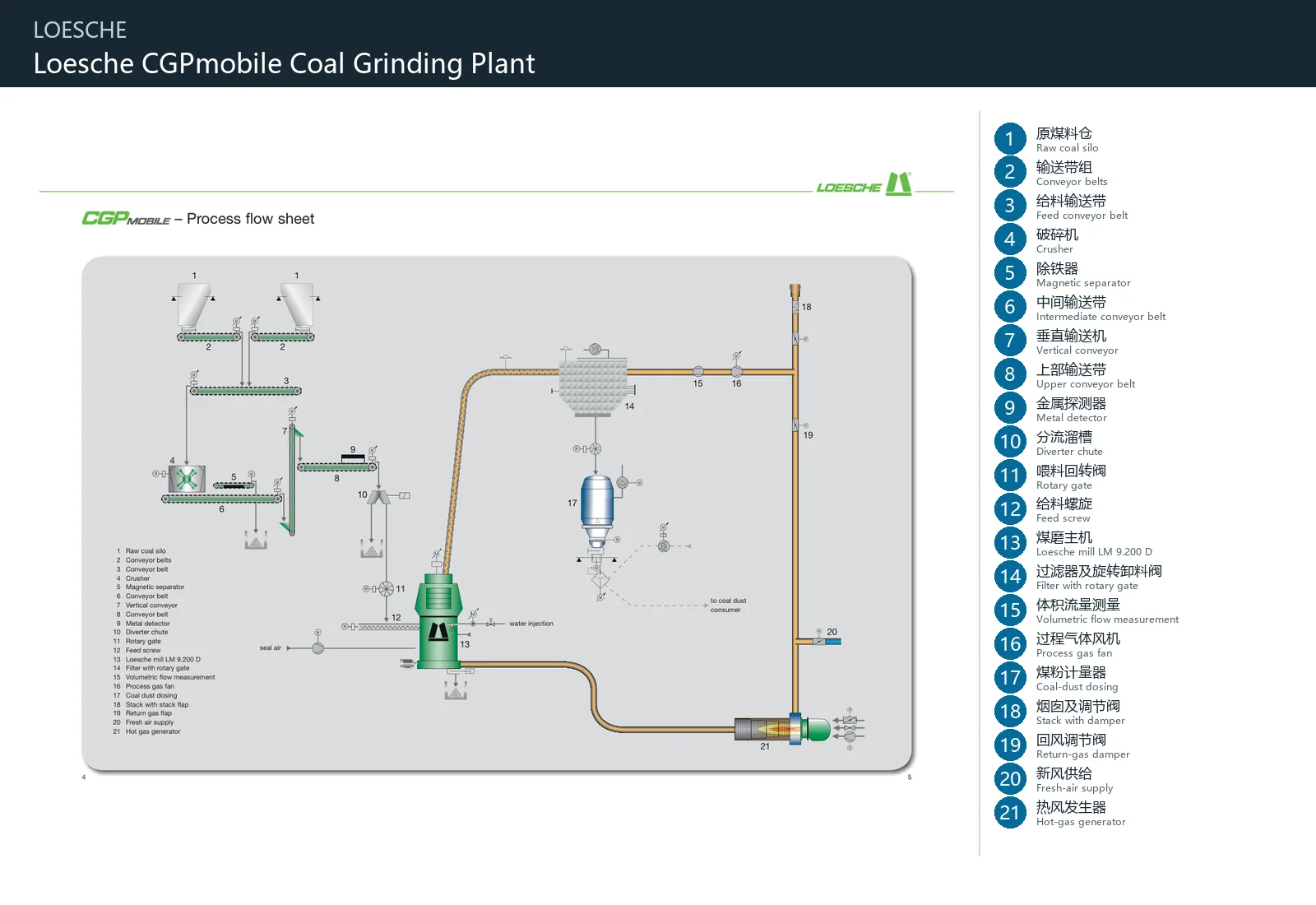Click the 'Coal-dust dosing' legend text
1316x905 pixels.
[x=1077, y=687]
